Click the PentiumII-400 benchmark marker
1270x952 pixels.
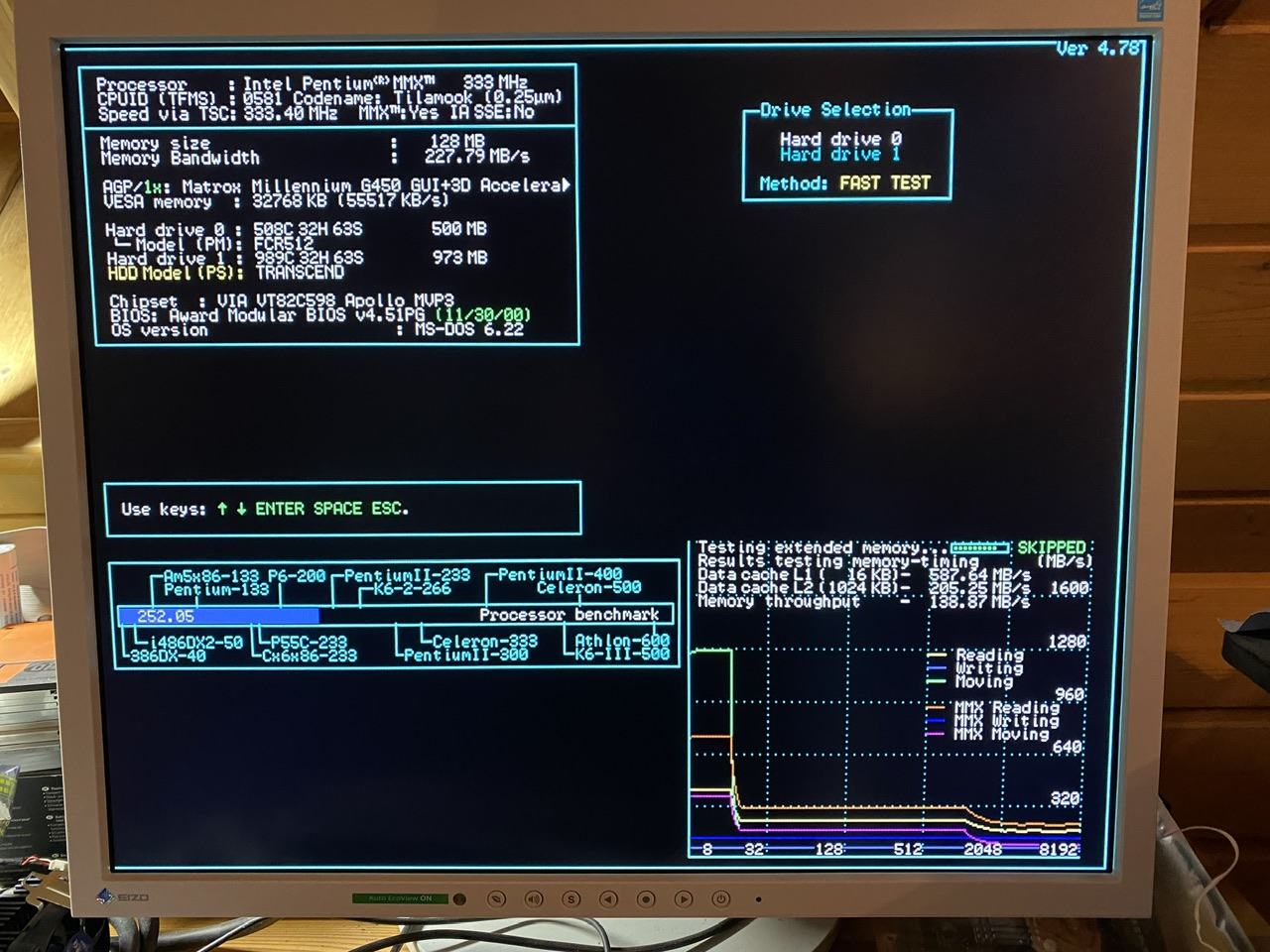tap(560, 575)
